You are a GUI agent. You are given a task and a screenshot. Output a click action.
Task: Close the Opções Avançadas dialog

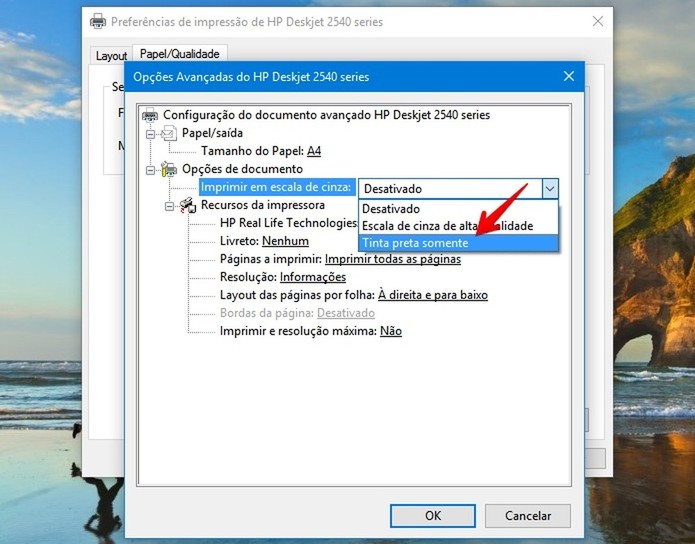pyautogui.click(x=569, y=76)
